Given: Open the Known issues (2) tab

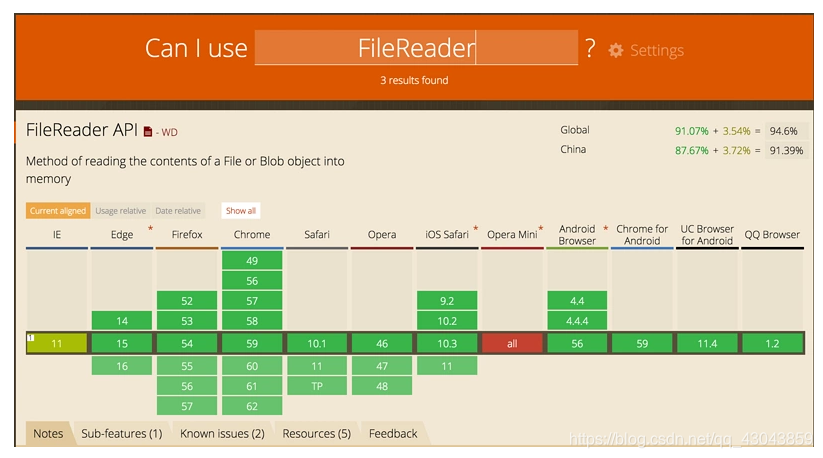Looking at the screenshot, I should pyautogui.click(x=222, y=434).
